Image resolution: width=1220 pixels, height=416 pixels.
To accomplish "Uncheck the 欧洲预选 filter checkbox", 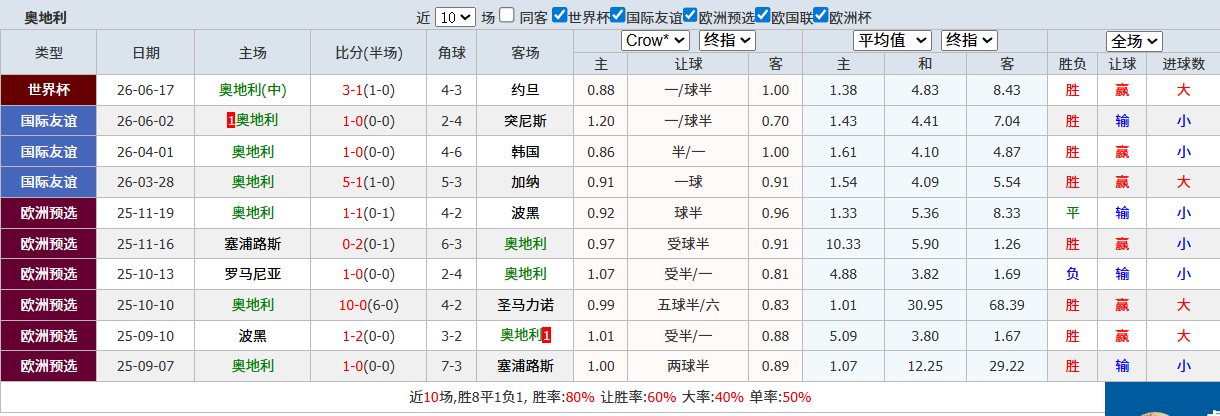I will point(691,15).
